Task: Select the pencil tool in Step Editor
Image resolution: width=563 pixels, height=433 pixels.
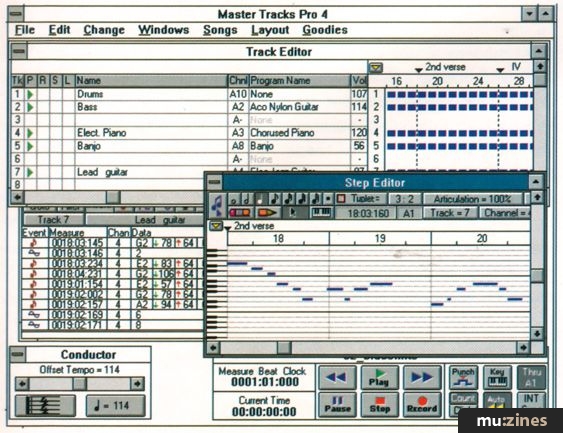Action: (267, 213)
